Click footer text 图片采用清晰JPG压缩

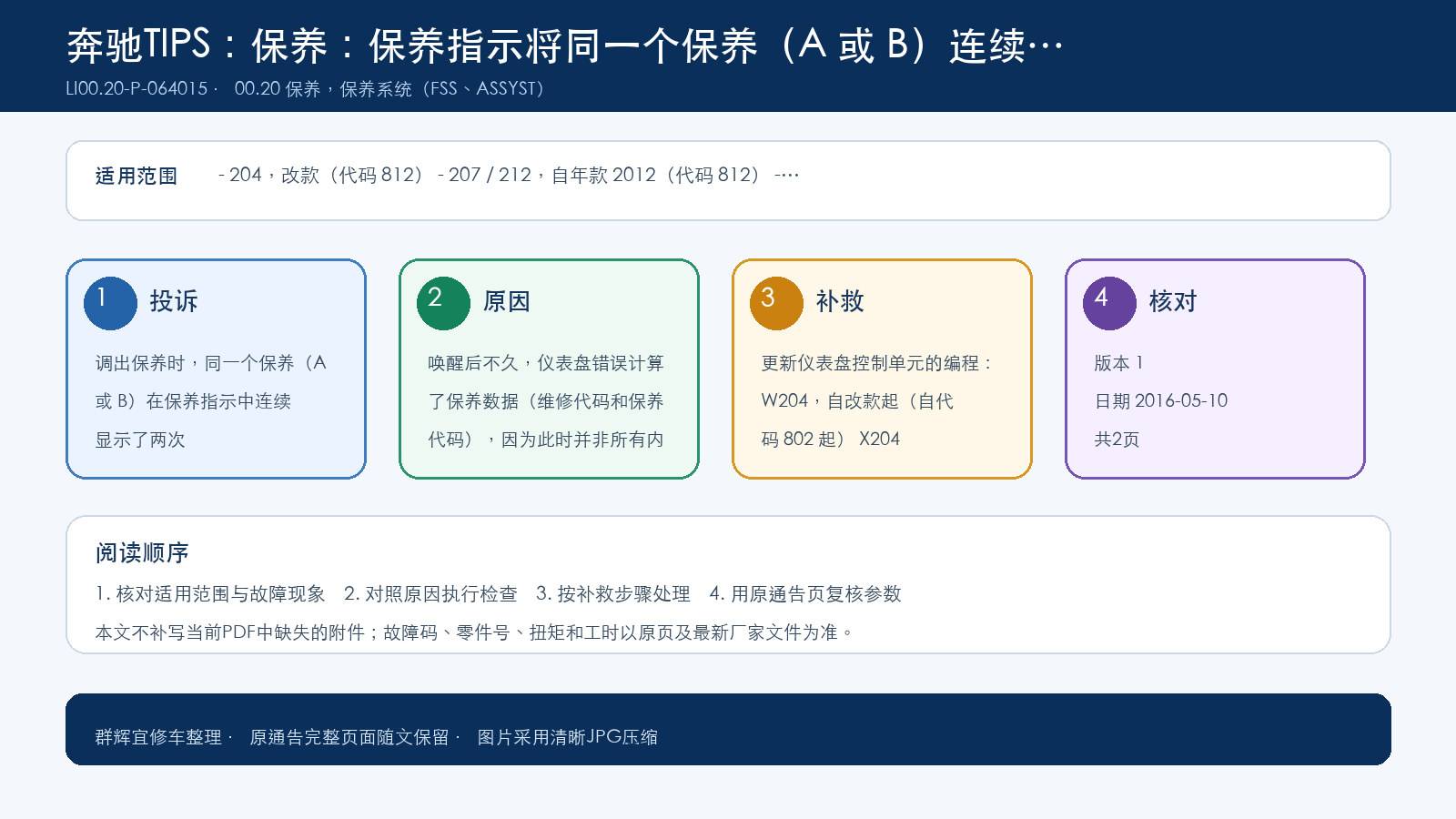click(x=568, y=737)
